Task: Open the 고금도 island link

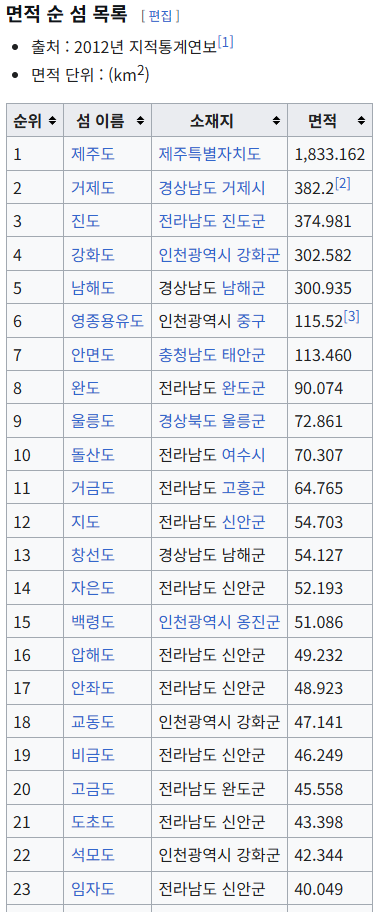Action: point(93,789)
